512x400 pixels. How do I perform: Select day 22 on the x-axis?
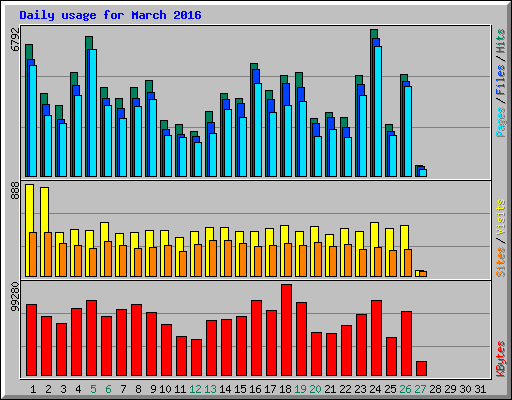coord(345,389)
